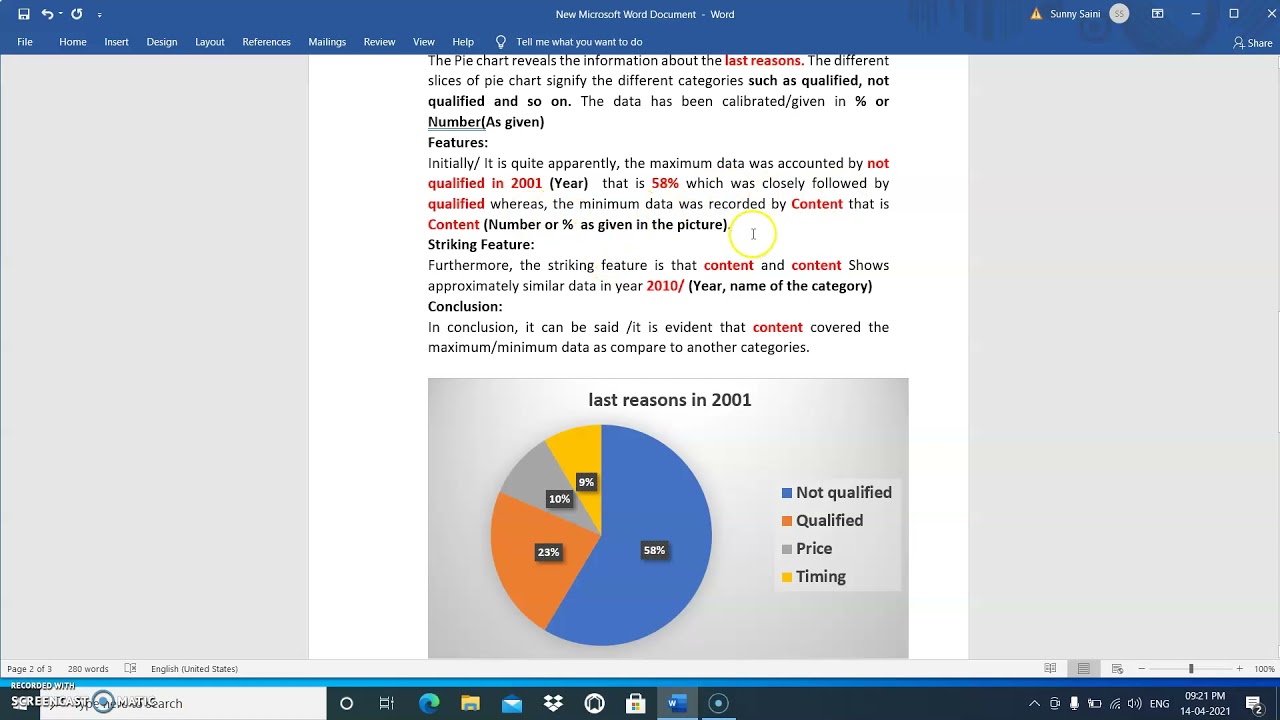Open the Undo history dropdown arrow
The height and width of the screenshot is (720, 1280).
click(x=60, y=14)
